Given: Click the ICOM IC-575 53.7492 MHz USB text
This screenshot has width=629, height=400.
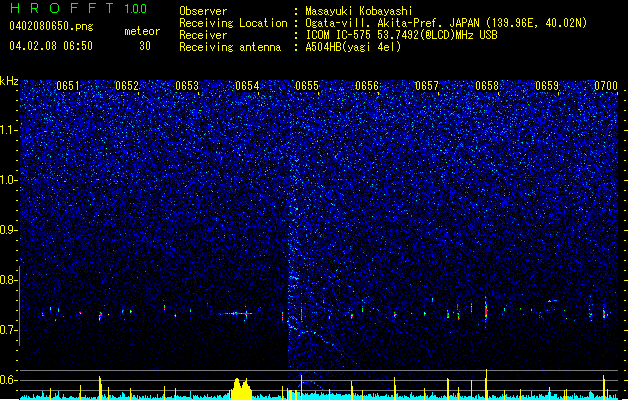Looking at the screenshot, I should (401, 35).
